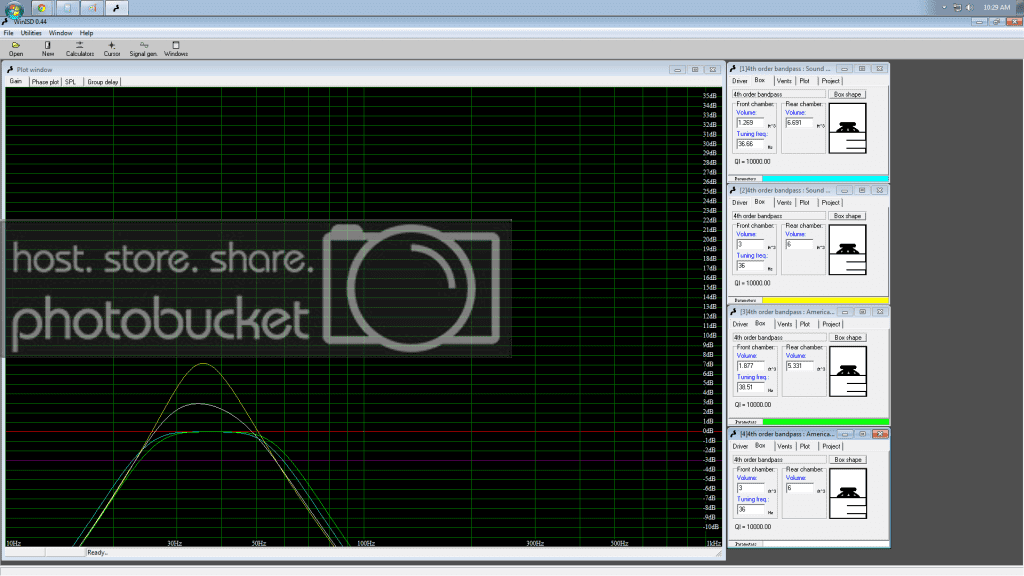The image size is (1024, 576).
Task: Open Plot tab in project [1]
Action: coord(805,81)
